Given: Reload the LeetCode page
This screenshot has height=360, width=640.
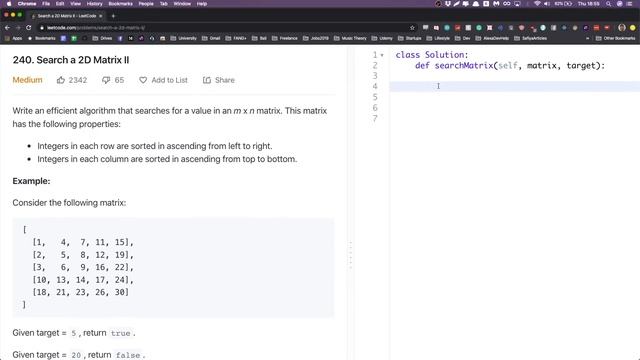Looking at the screenshot, I should click(x=29, y=28).
